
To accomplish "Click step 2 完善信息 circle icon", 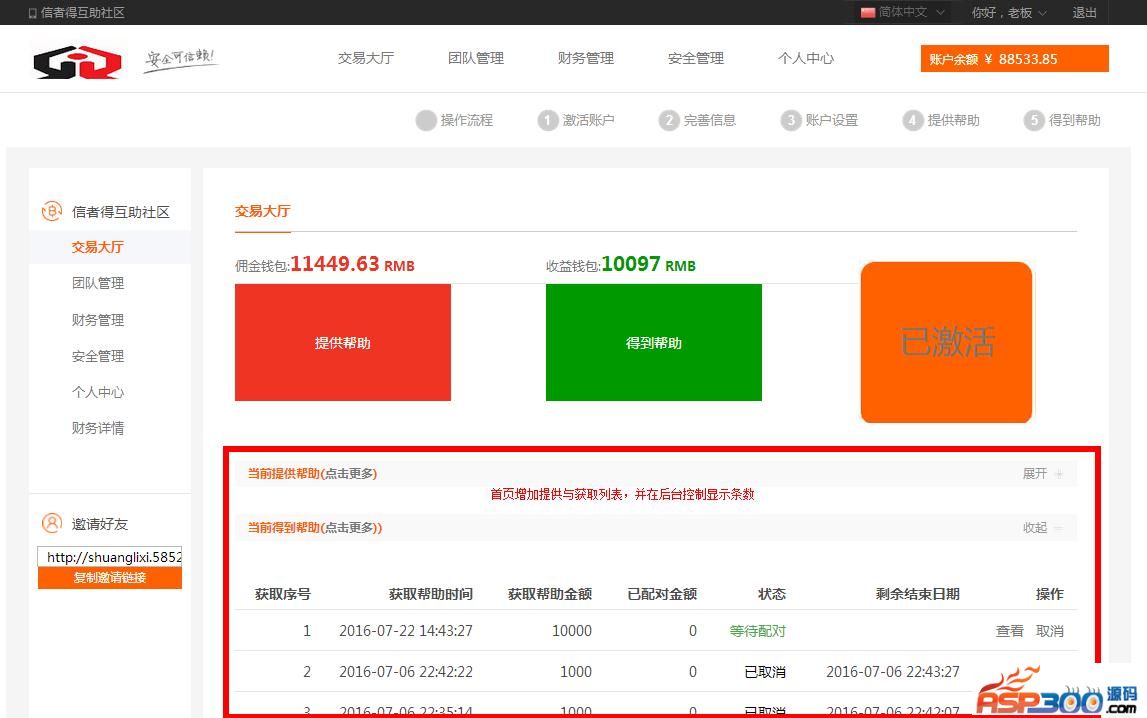I will point(669,120).
